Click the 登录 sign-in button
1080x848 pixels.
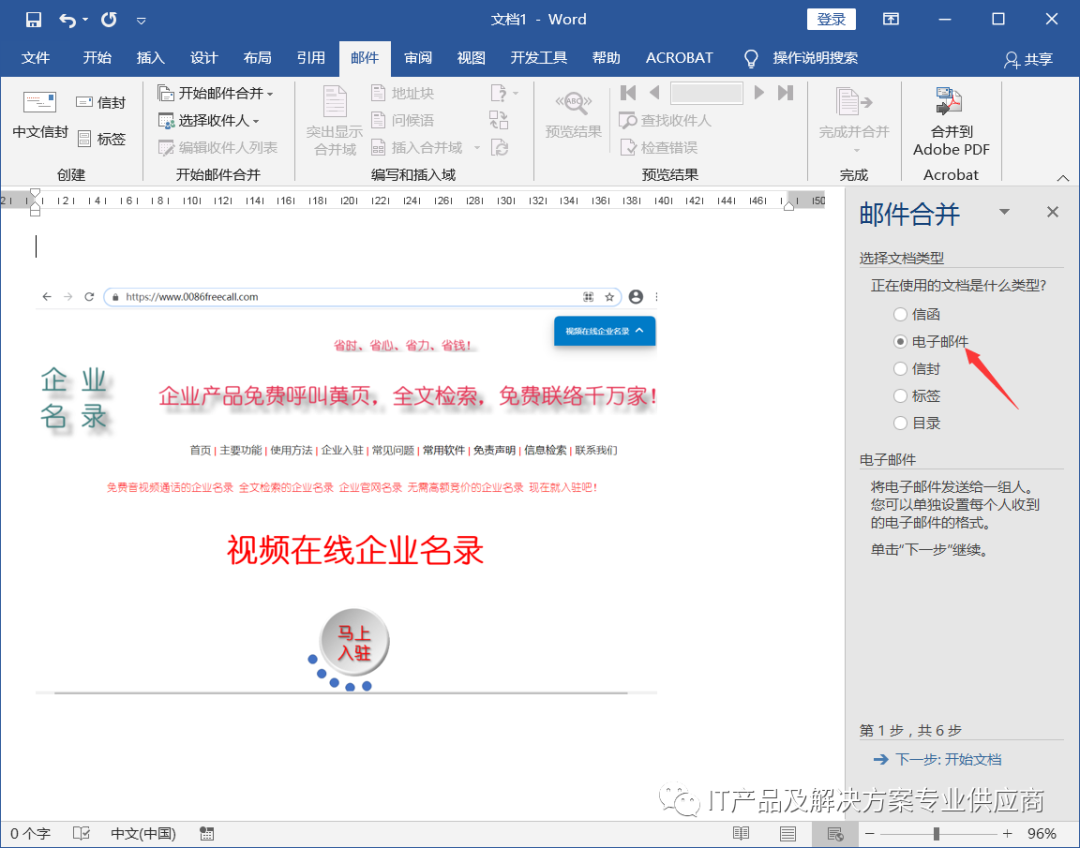(x=831, y=19)
